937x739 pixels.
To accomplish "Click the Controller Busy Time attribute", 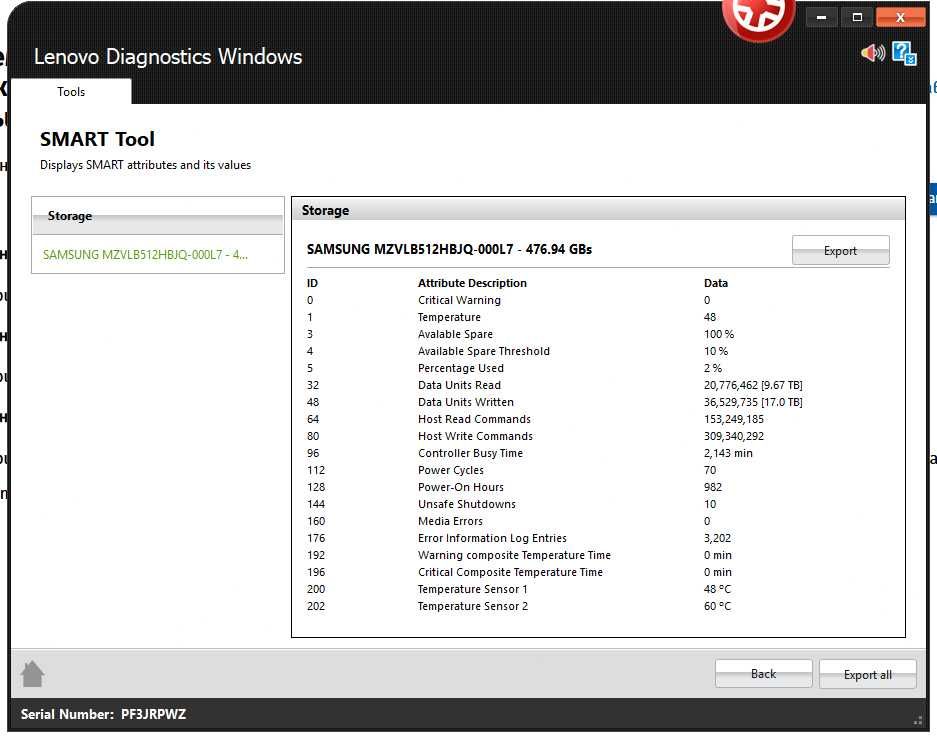I will pyautogui.click(x=470, y=453).
